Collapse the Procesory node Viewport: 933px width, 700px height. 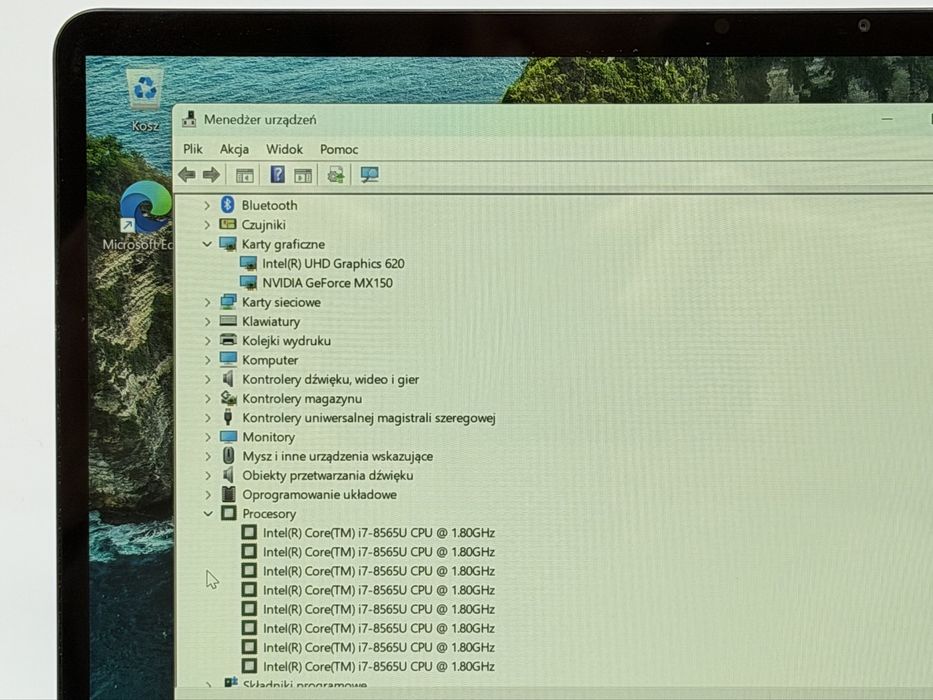pyautogui.click(x=208, y=514)
